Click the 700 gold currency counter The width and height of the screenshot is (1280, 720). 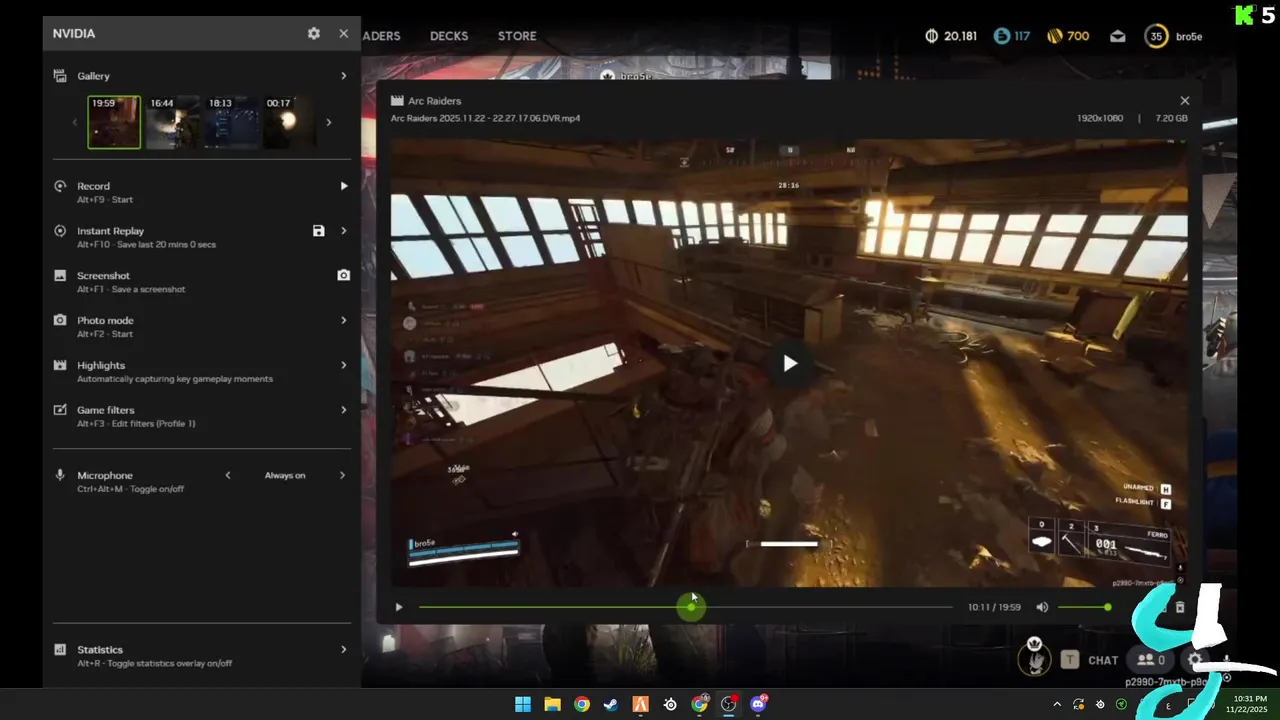pos(1067,36)
